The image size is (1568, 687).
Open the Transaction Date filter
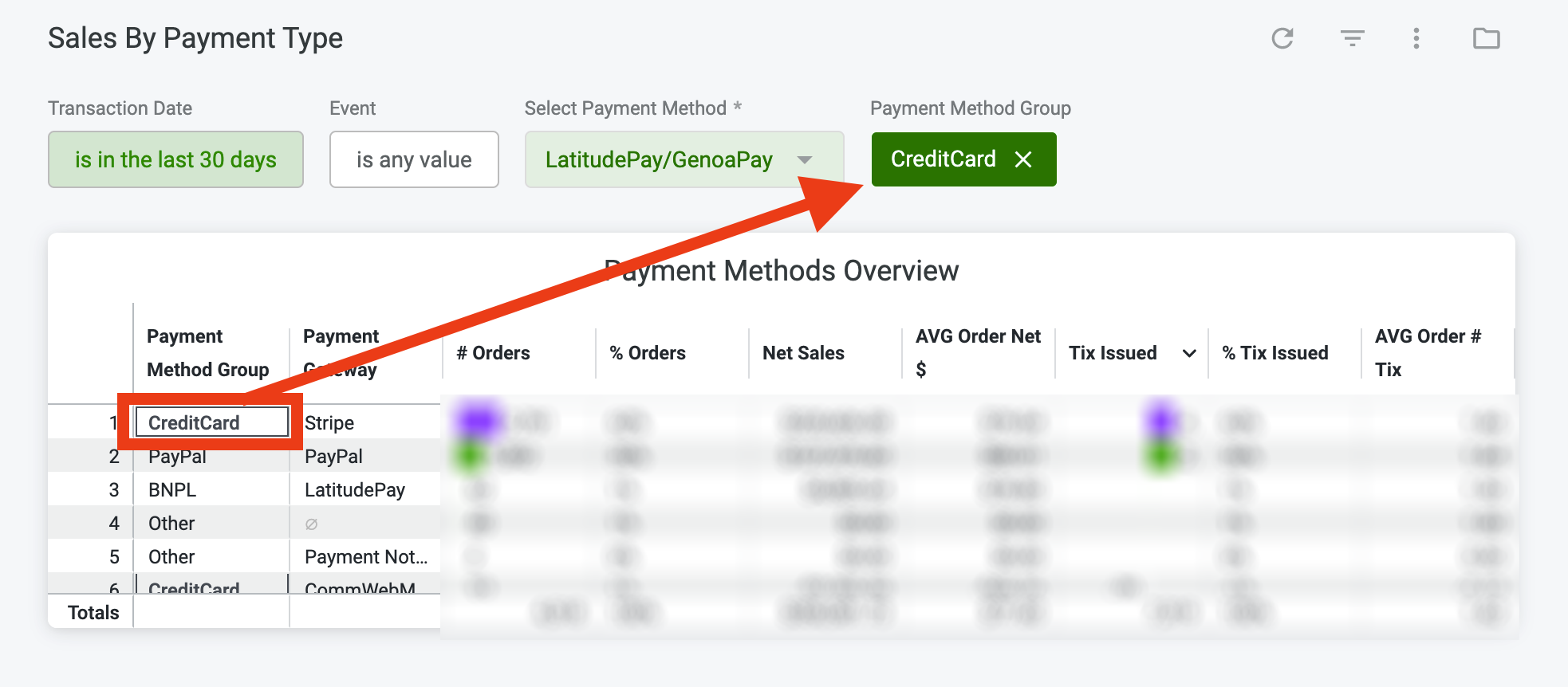(175, 159)
